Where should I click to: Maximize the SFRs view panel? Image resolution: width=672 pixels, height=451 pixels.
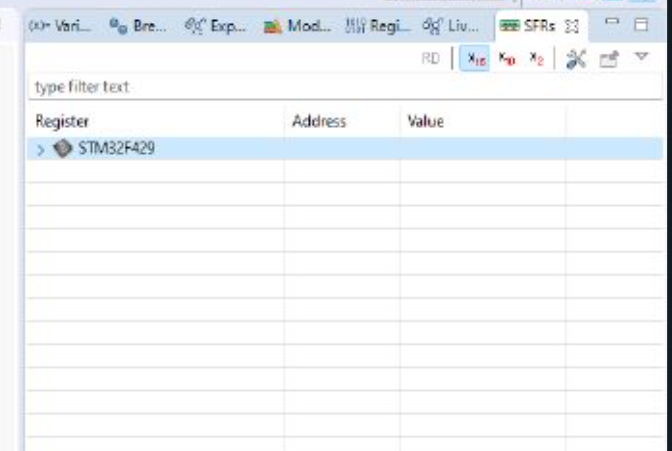[641, 24]
